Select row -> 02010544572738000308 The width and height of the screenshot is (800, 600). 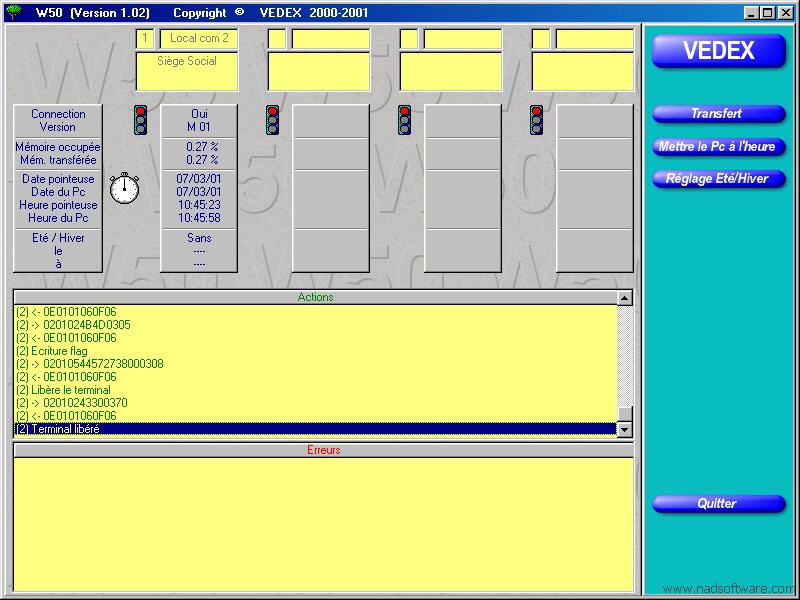(x=315, y=364)
